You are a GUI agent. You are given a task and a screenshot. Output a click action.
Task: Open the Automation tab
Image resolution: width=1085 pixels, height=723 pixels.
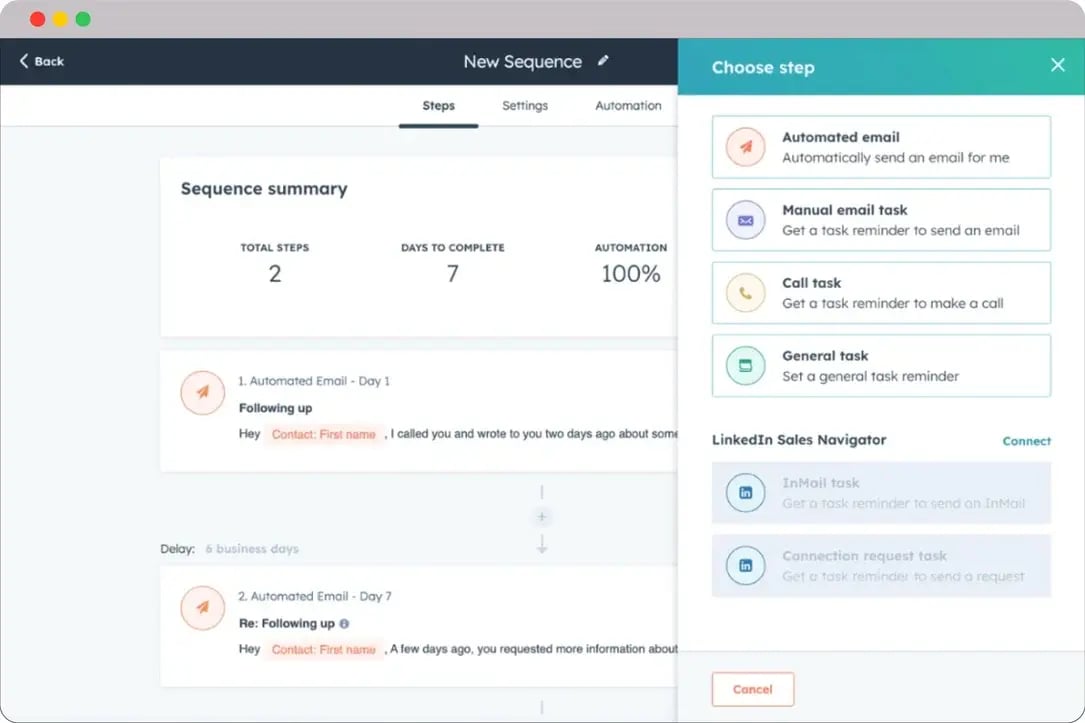pos(627,105)
